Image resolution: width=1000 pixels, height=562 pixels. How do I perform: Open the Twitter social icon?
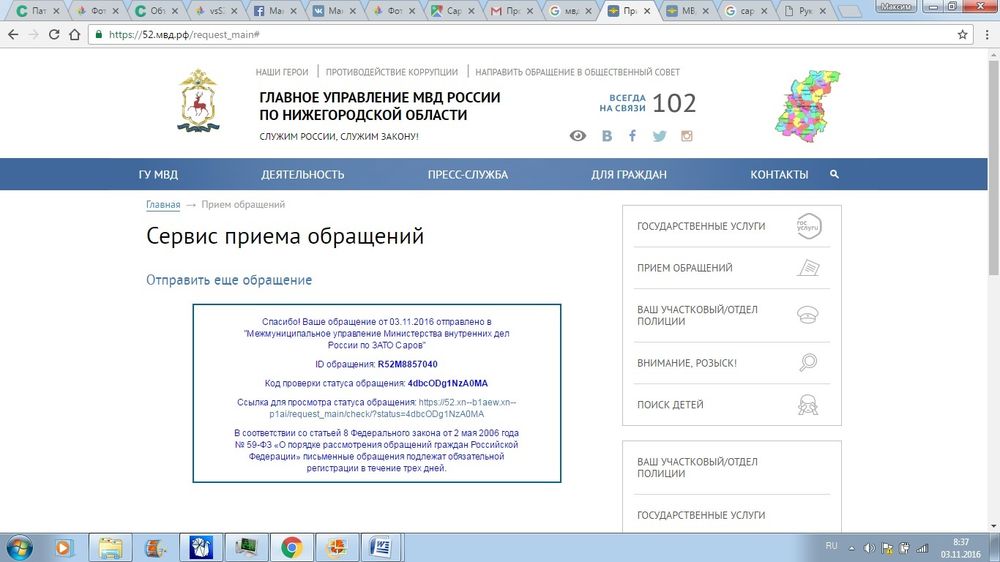click(x=659, y=136)
